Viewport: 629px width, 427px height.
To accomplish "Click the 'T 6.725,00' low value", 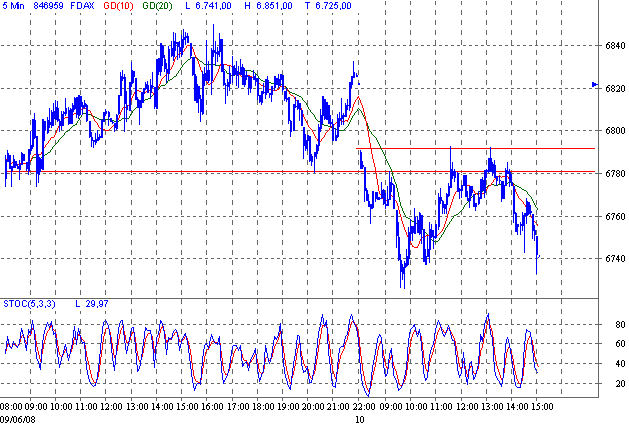I will pos(328,6).
